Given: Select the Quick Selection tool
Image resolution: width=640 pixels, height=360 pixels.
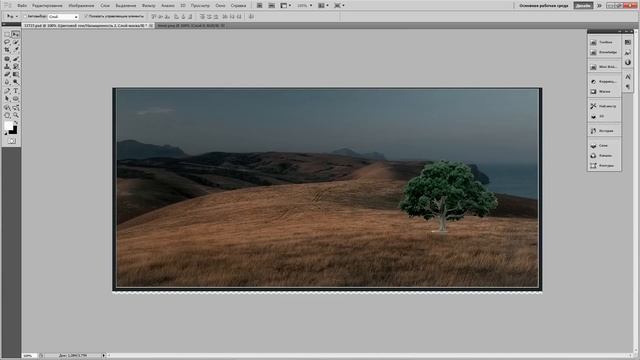Looking at the screenshot, I should (16, 42).
